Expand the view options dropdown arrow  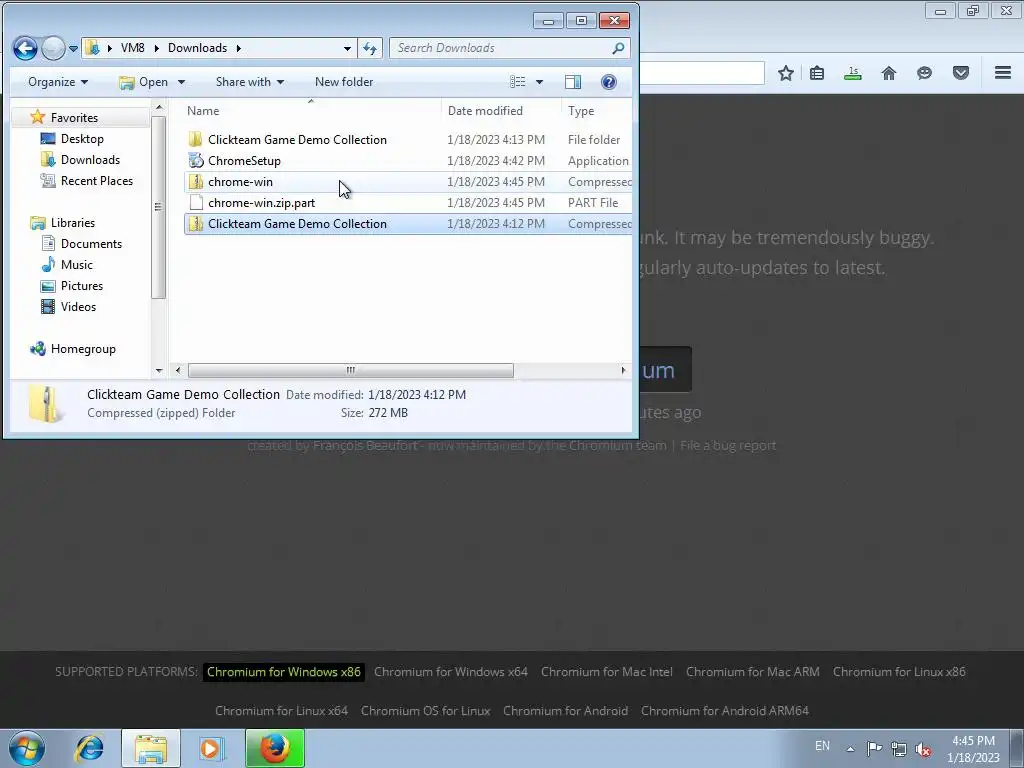539,82
